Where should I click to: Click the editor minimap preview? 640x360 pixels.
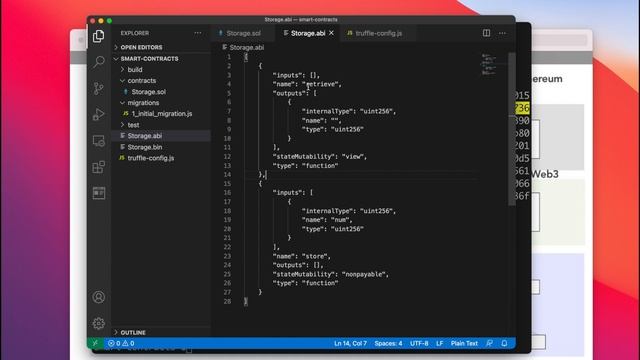[x=489, y=64]
